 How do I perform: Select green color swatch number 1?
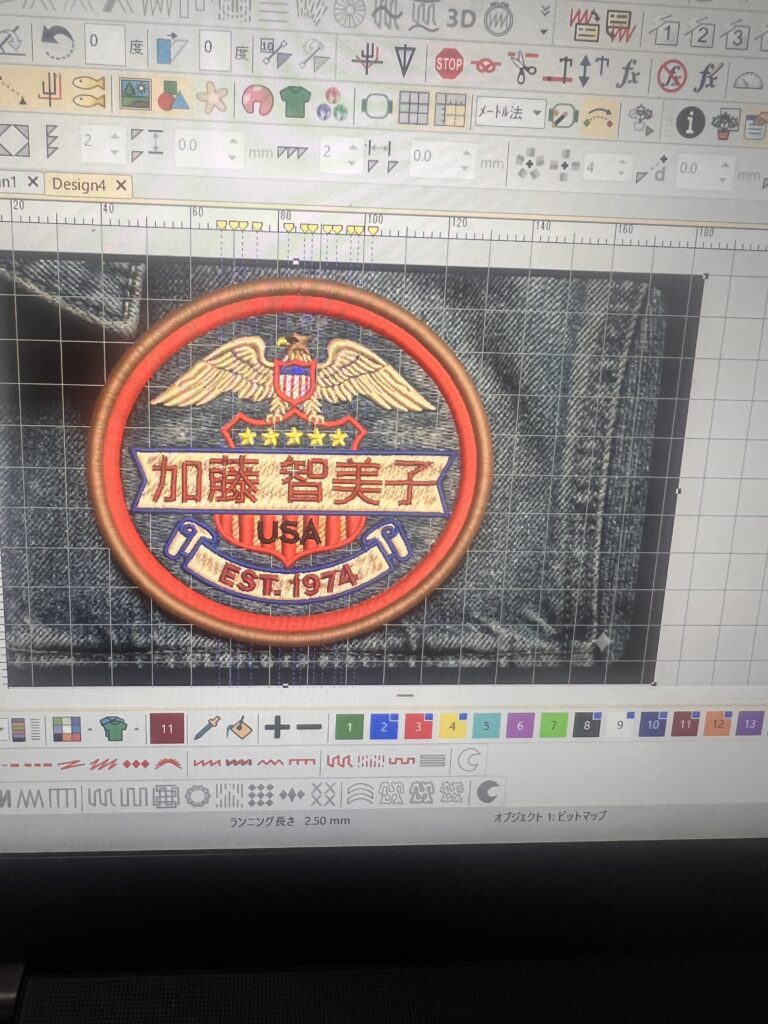pyautogui.click(x=349, y=726)
